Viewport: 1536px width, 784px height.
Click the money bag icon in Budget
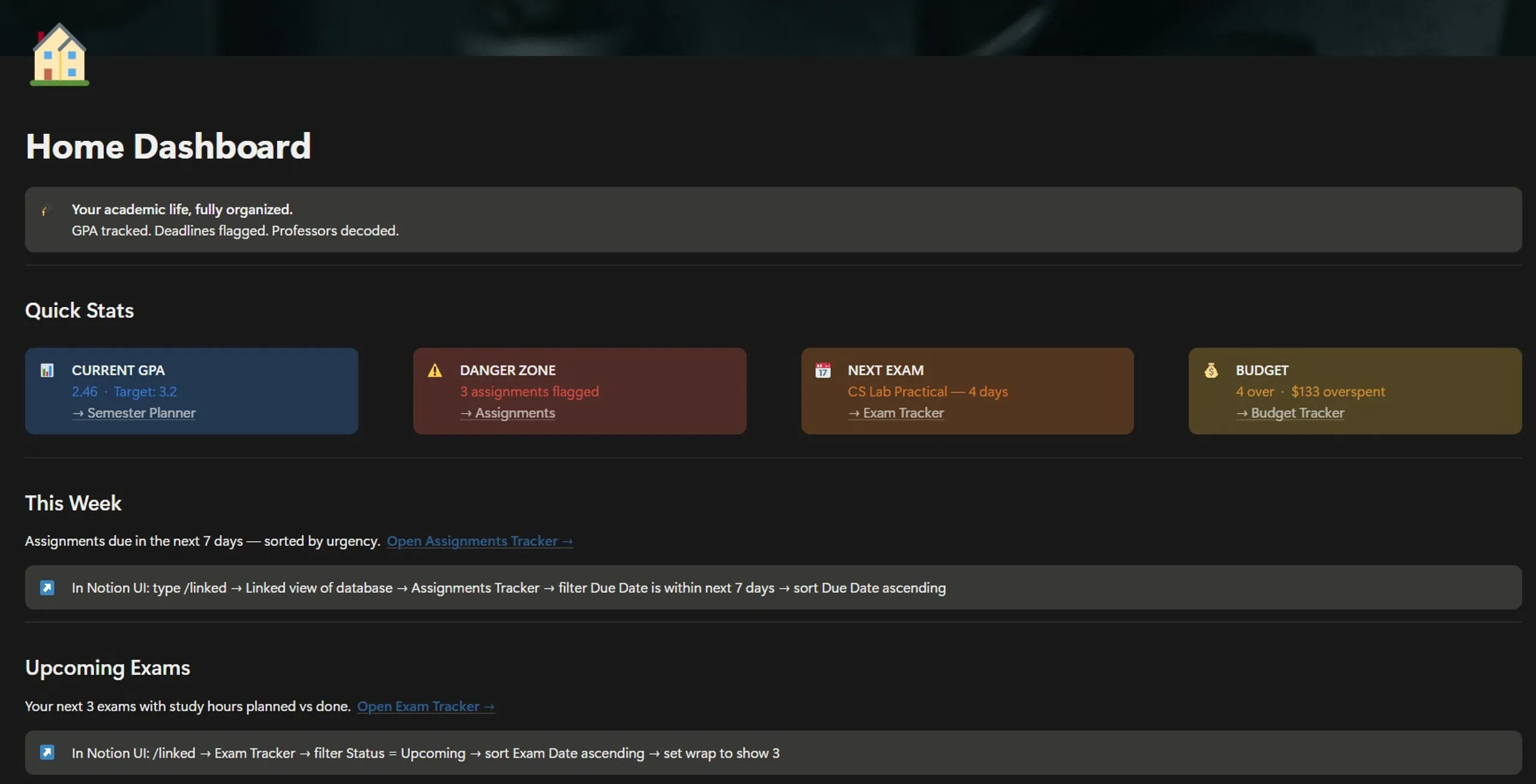pos(1211,370)
